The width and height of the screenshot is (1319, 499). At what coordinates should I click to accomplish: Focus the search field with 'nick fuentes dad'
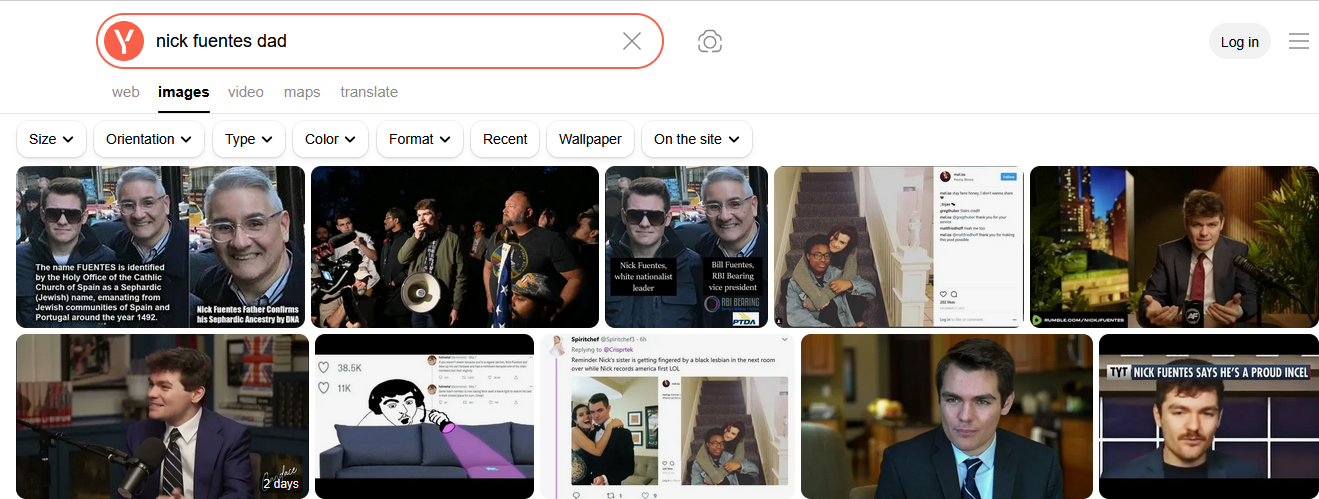click(380, 41)
